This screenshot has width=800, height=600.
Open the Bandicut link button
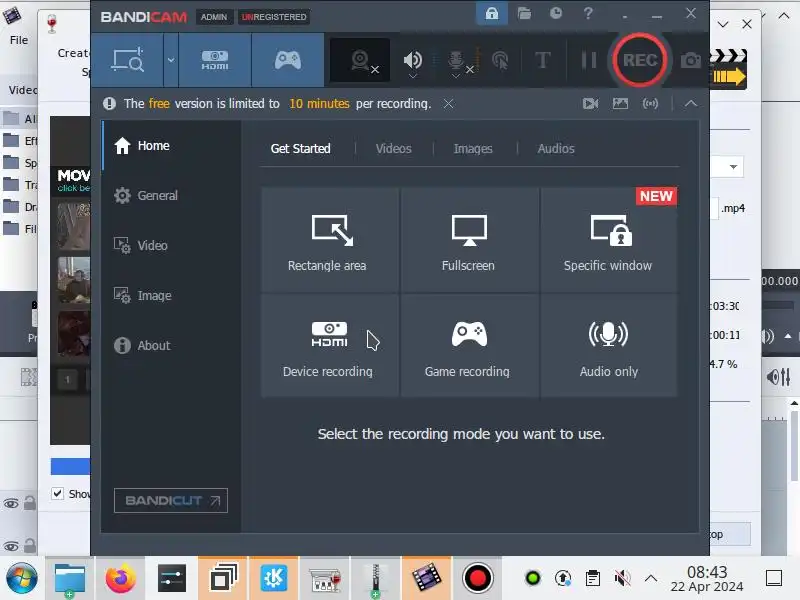[171, 501]
